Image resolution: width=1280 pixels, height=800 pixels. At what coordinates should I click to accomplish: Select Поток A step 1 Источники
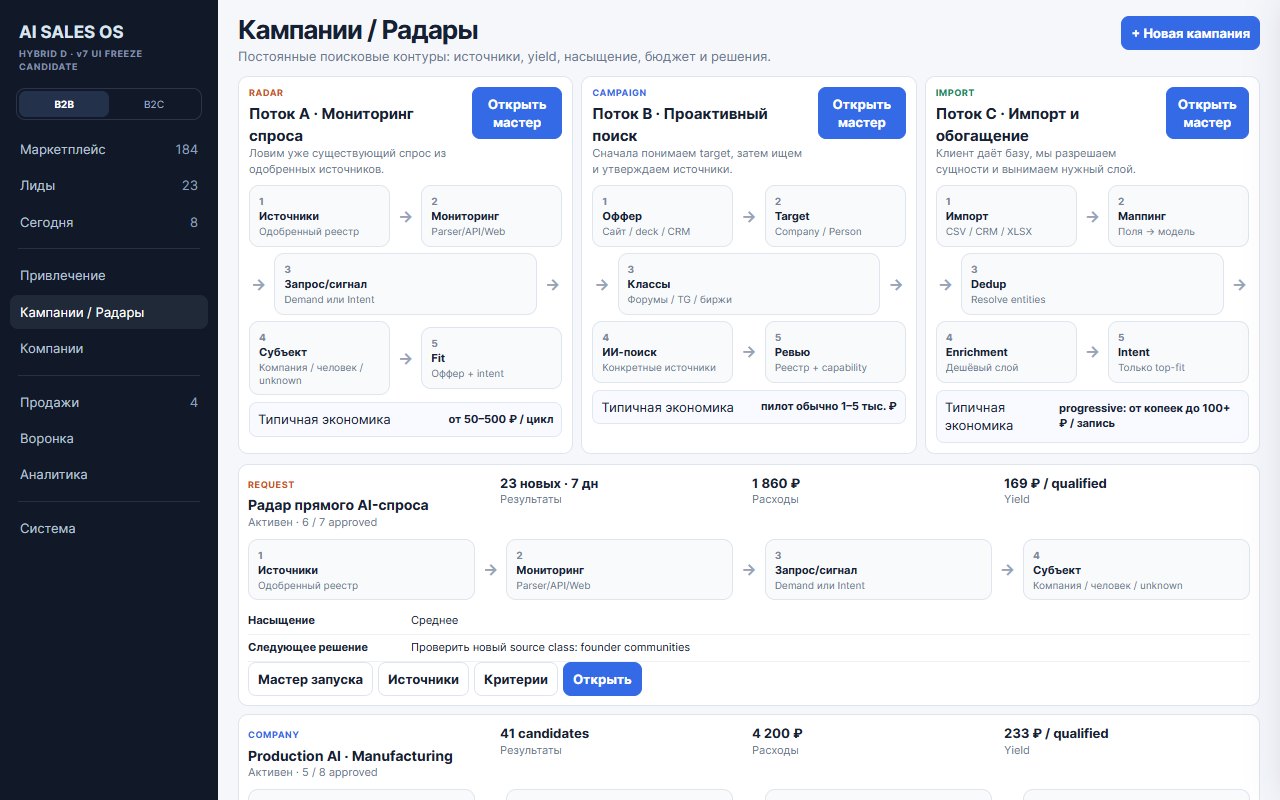pyautogui.click(x=319, y=216)
